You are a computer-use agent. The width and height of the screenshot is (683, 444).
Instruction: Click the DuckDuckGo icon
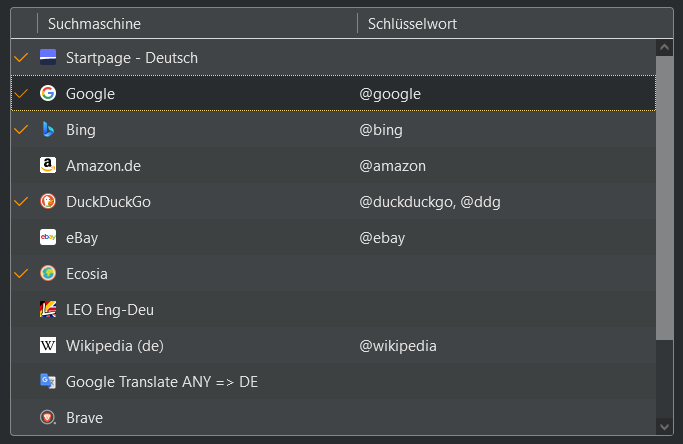[48, 201]
